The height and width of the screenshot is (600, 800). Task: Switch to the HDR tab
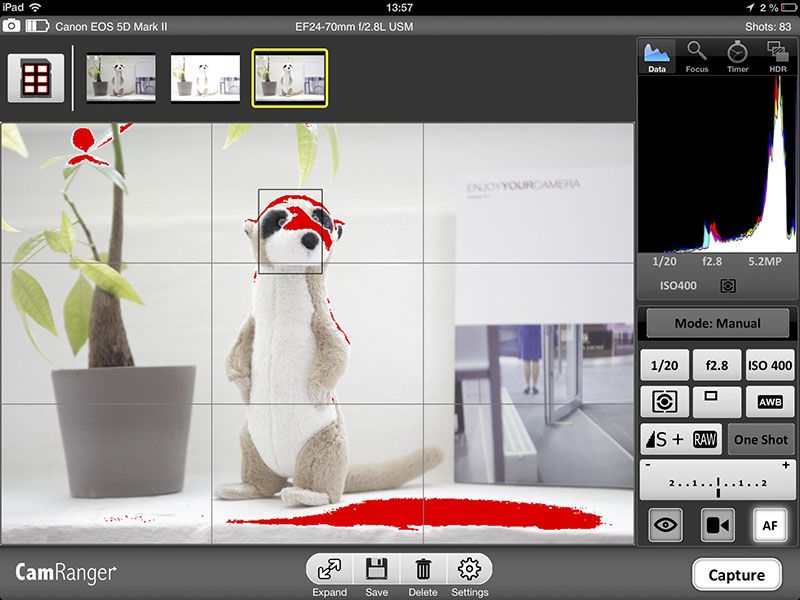pos(777,57)
